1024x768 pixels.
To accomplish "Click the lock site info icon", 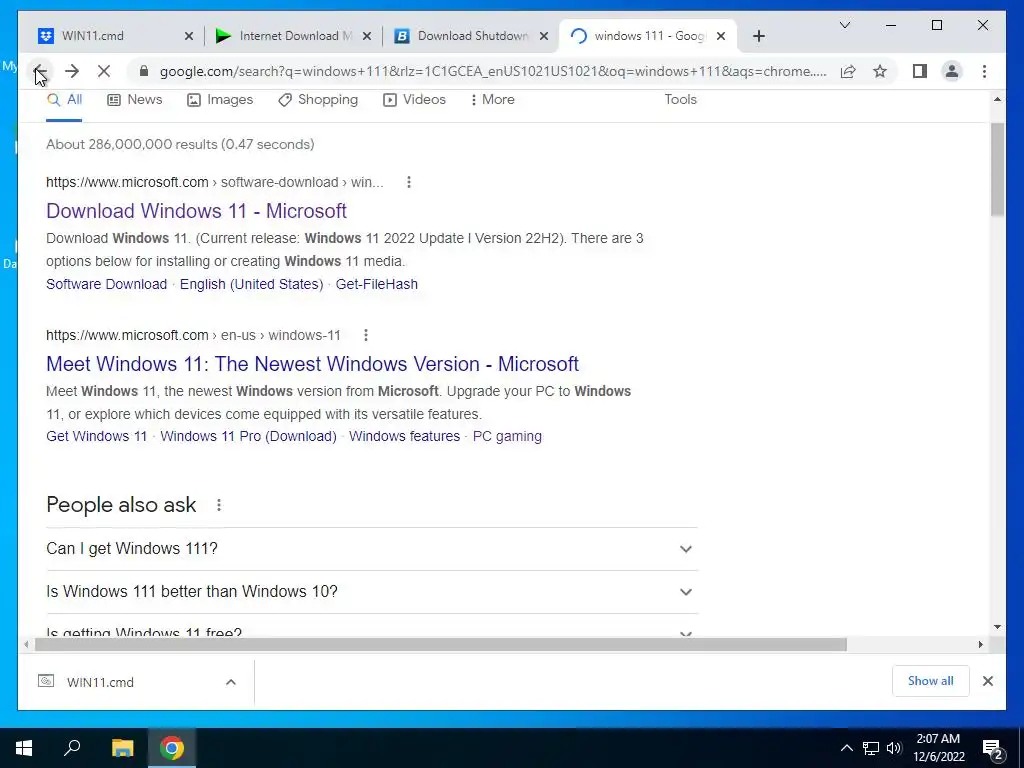I will tap(144, 71).
